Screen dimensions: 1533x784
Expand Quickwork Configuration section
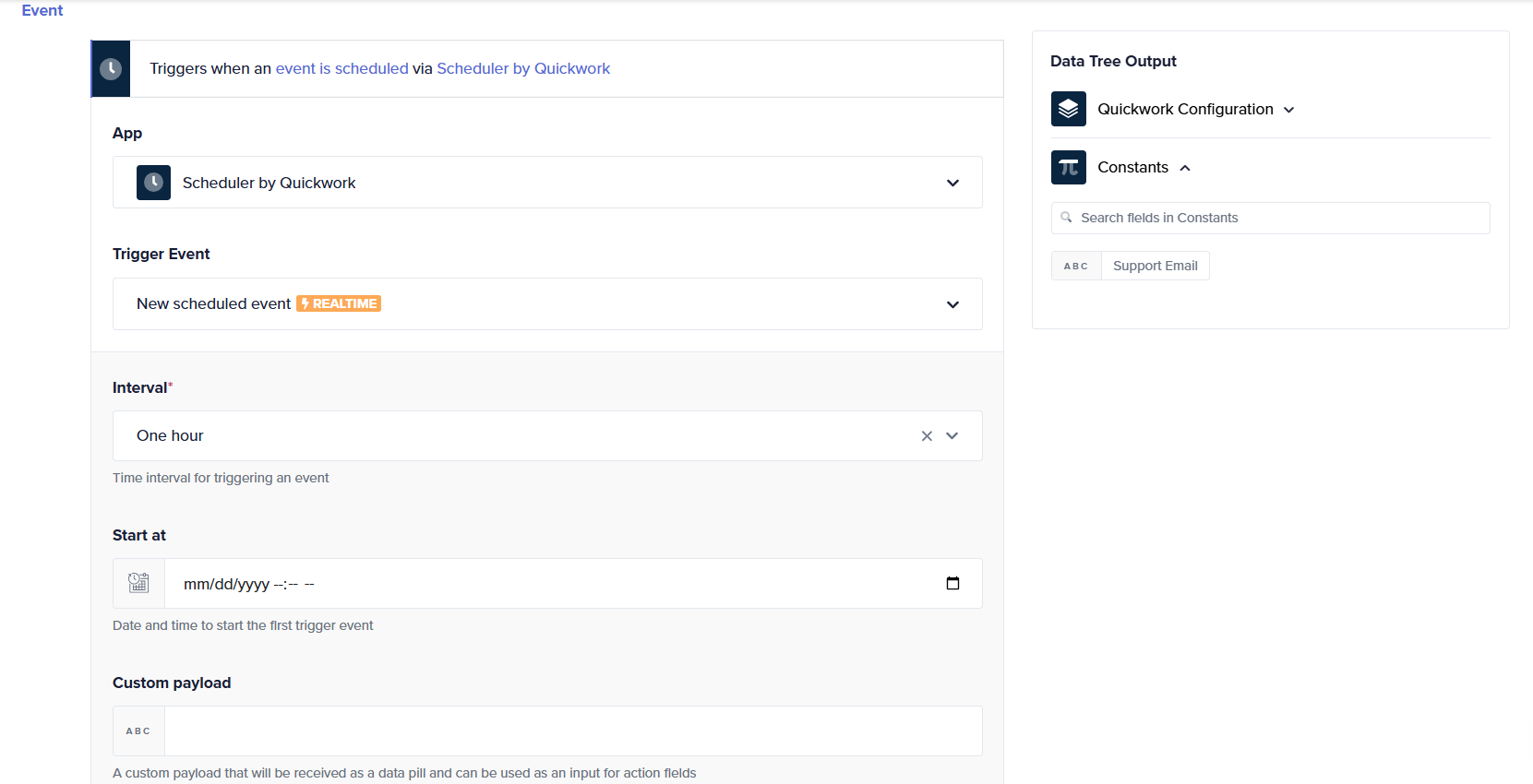click(1289, 110)
